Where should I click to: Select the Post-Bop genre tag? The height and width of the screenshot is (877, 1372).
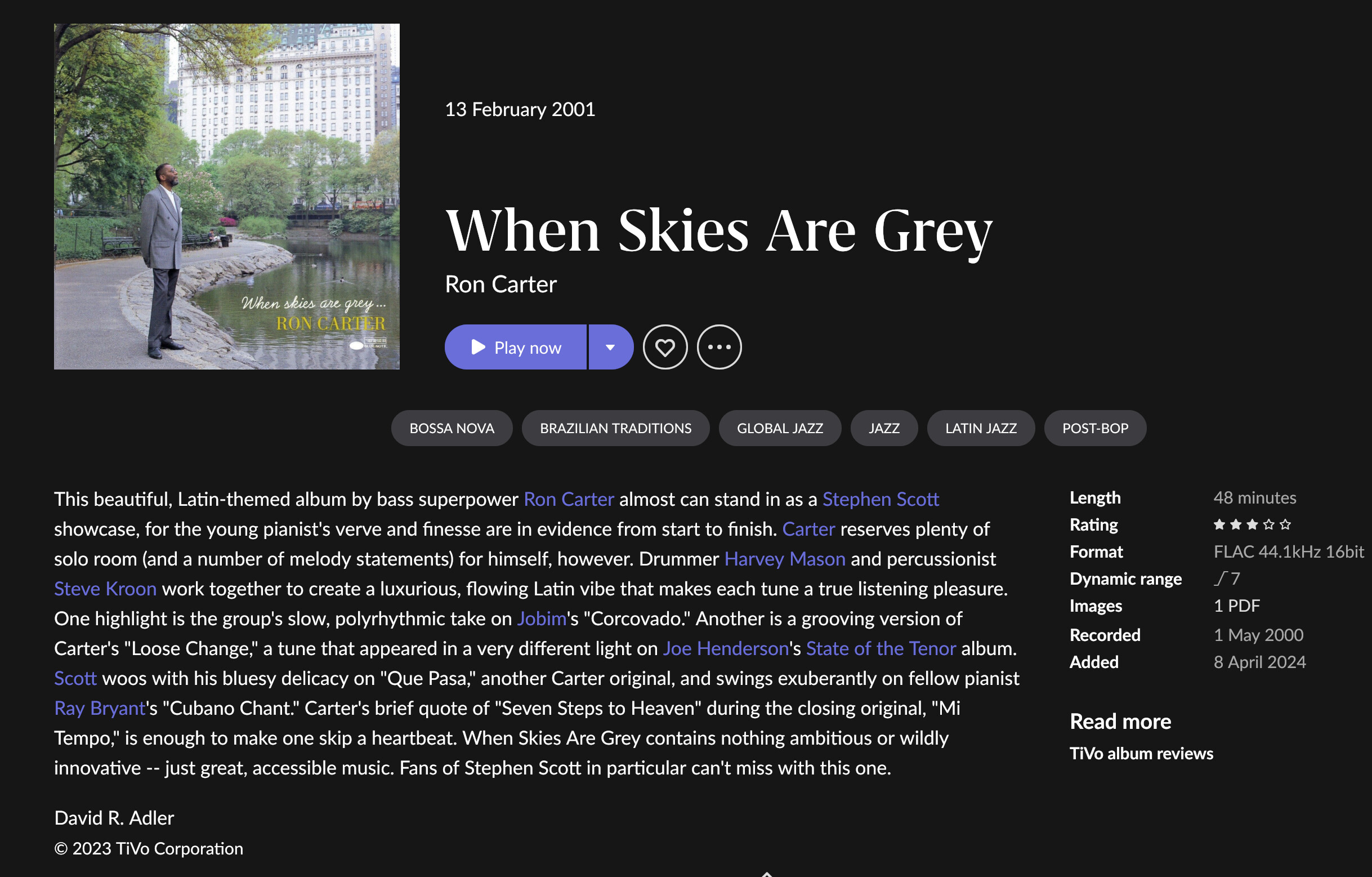tap(1095, 428)
